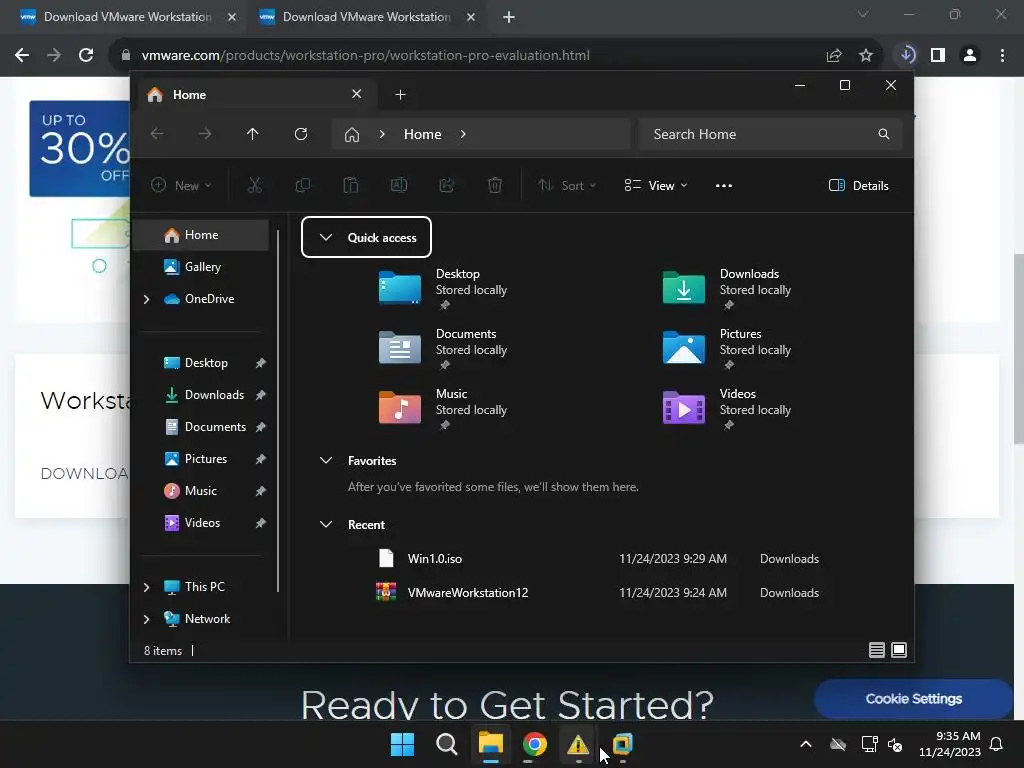Open the Sort dropdown menu
The image size is (1024, 768).
click(x=567, y=185)
